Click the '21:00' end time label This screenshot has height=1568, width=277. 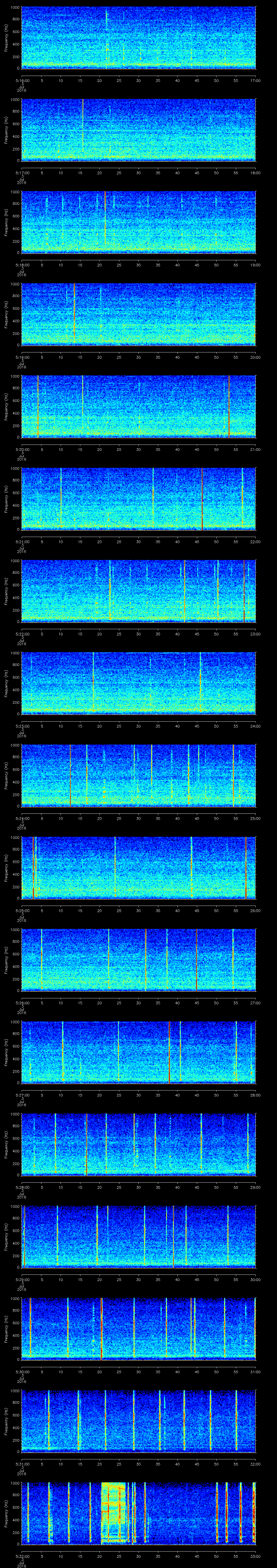pos(256,449)
